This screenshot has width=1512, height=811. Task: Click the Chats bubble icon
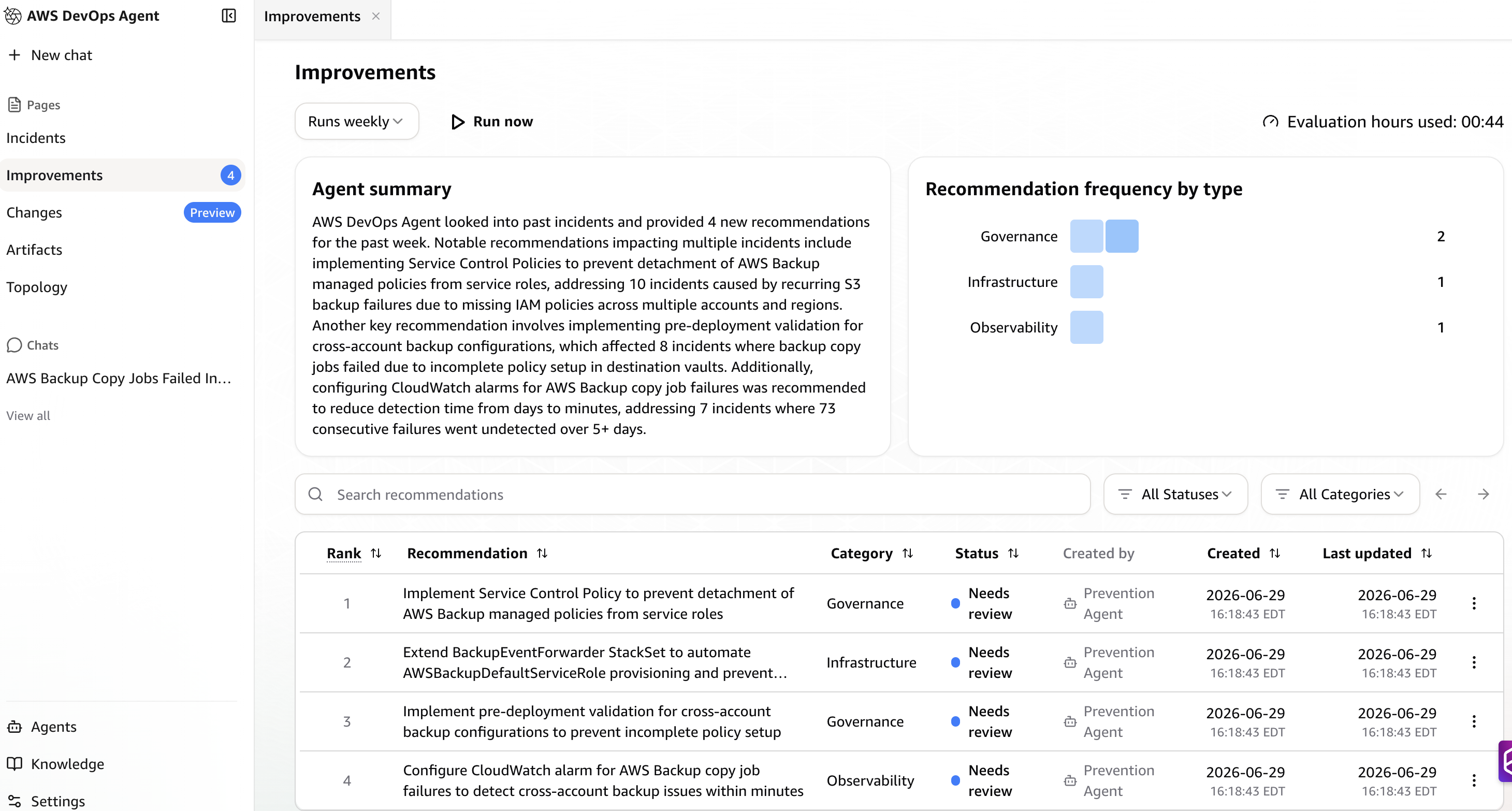point(14,345)
